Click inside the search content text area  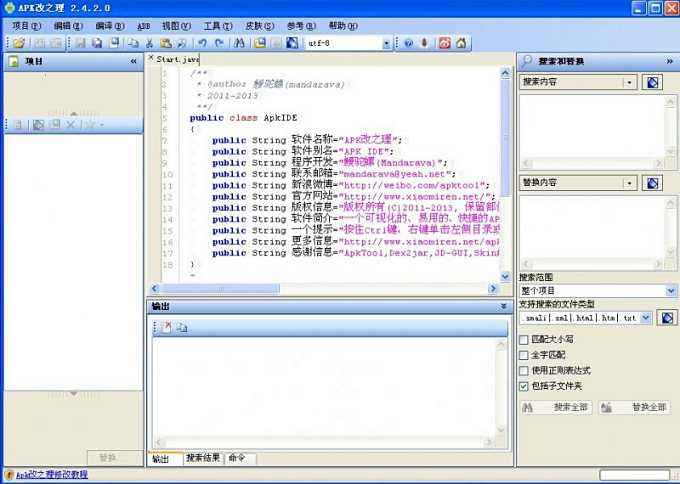pos(592,127)
